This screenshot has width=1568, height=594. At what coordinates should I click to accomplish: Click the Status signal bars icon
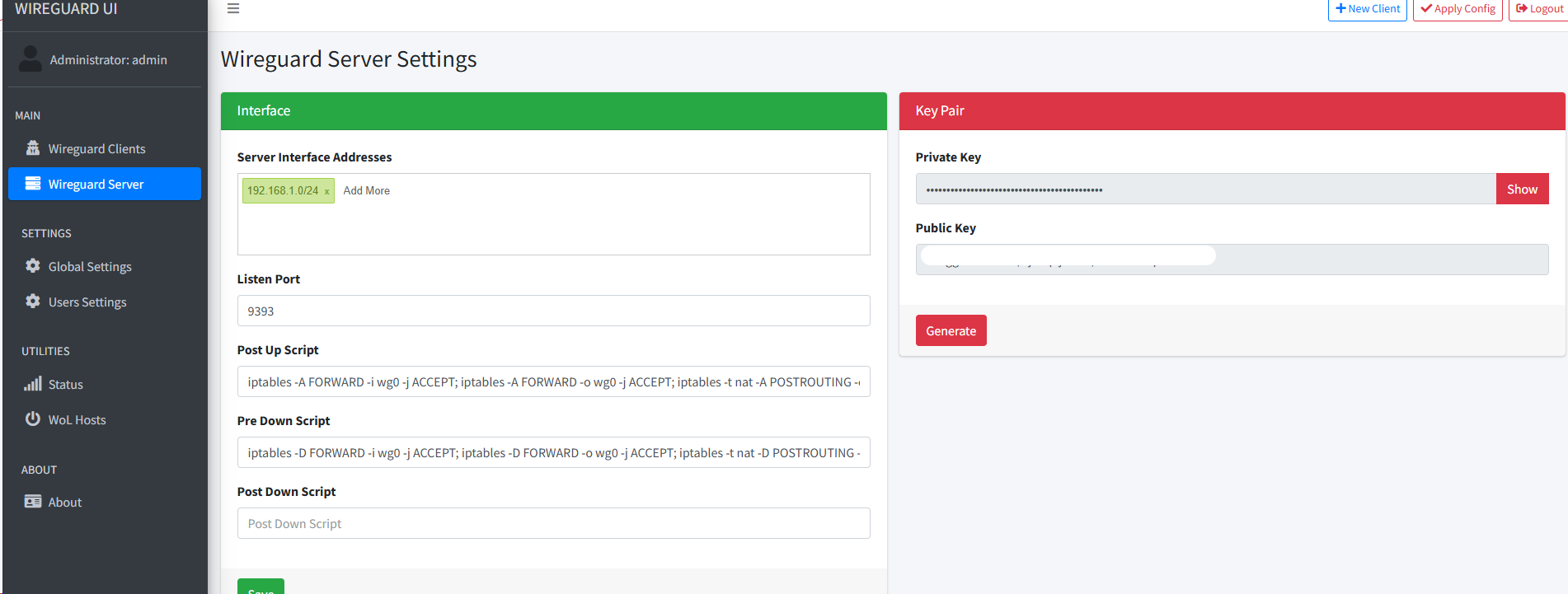click(33, 384)
